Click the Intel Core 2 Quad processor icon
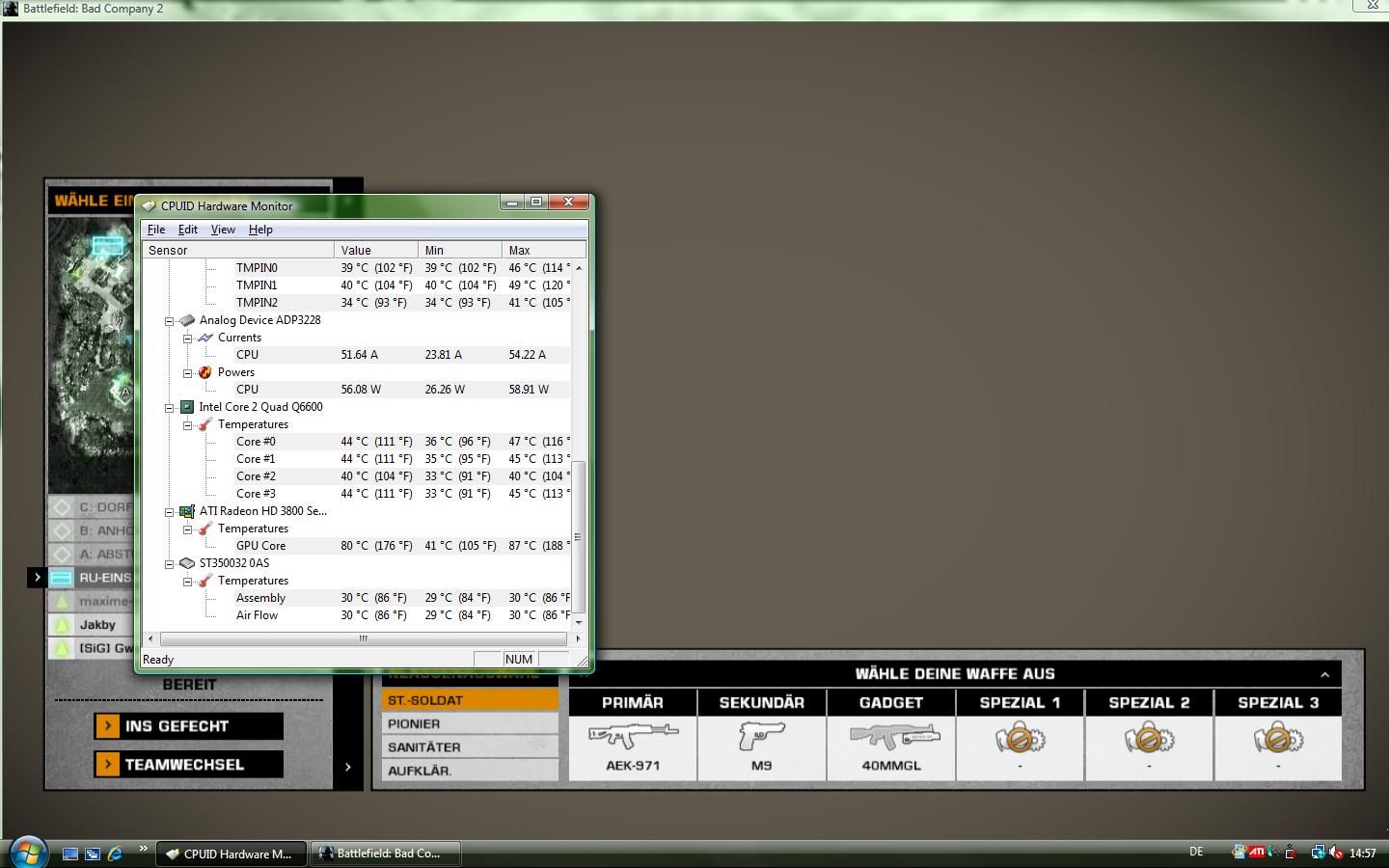 (x=187, y=407)
